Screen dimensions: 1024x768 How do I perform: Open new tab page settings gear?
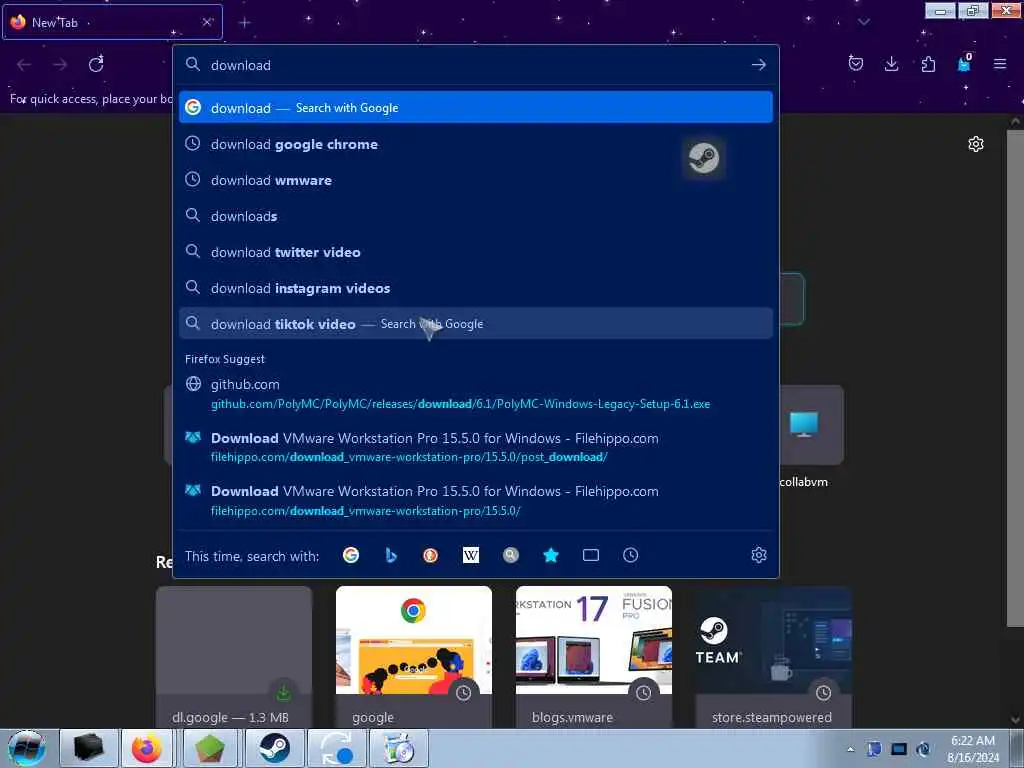click(976, 144)
